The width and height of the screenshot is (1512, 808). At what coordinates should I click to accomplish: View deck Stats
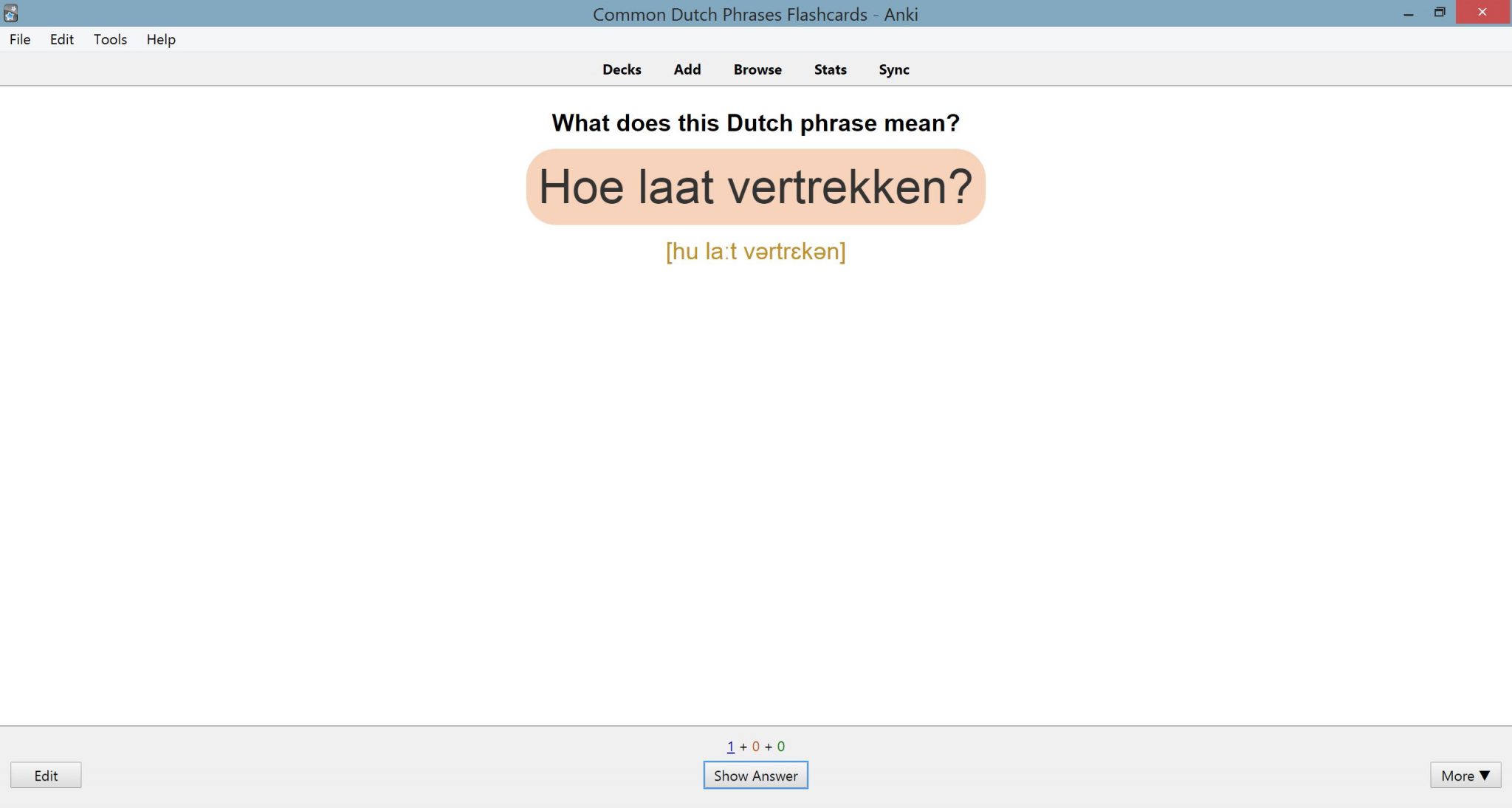tap(829, 69)
